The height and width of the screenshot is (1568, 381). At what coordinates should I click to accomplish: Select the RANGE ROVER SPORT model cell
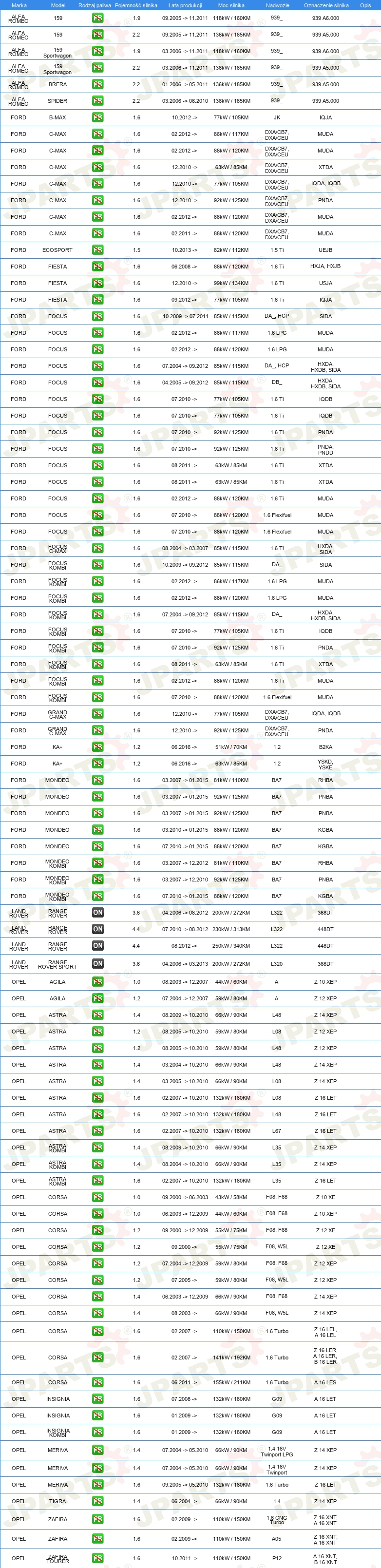[57, 964]
